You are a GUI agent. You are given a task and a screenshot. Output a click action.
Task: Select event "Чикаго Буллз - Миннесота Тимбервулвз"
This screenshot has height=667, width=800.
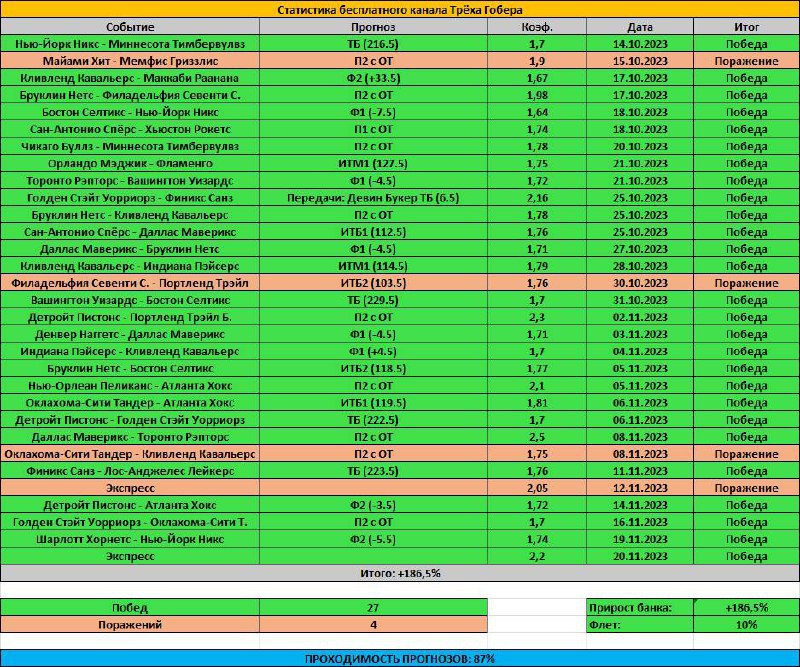pyautogui.click(x=130, y=146)
